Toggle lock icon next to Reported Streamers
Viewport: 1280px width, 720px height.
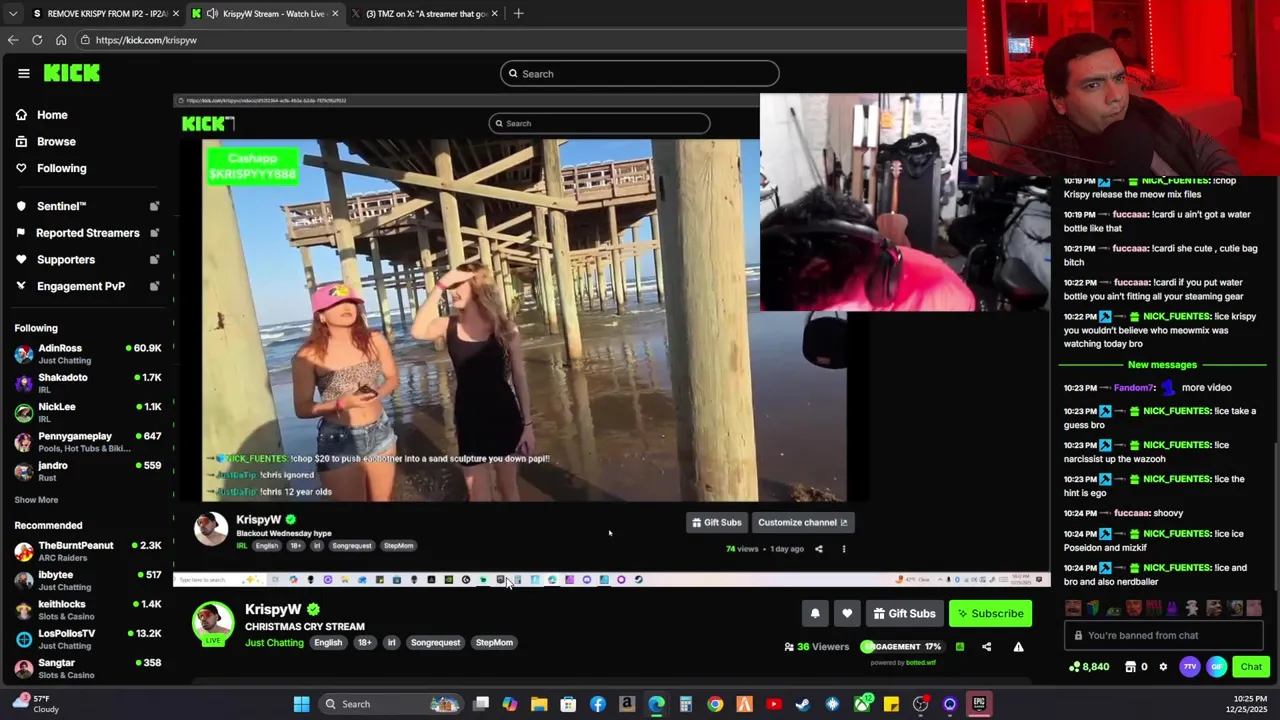(x=154, y=233)
